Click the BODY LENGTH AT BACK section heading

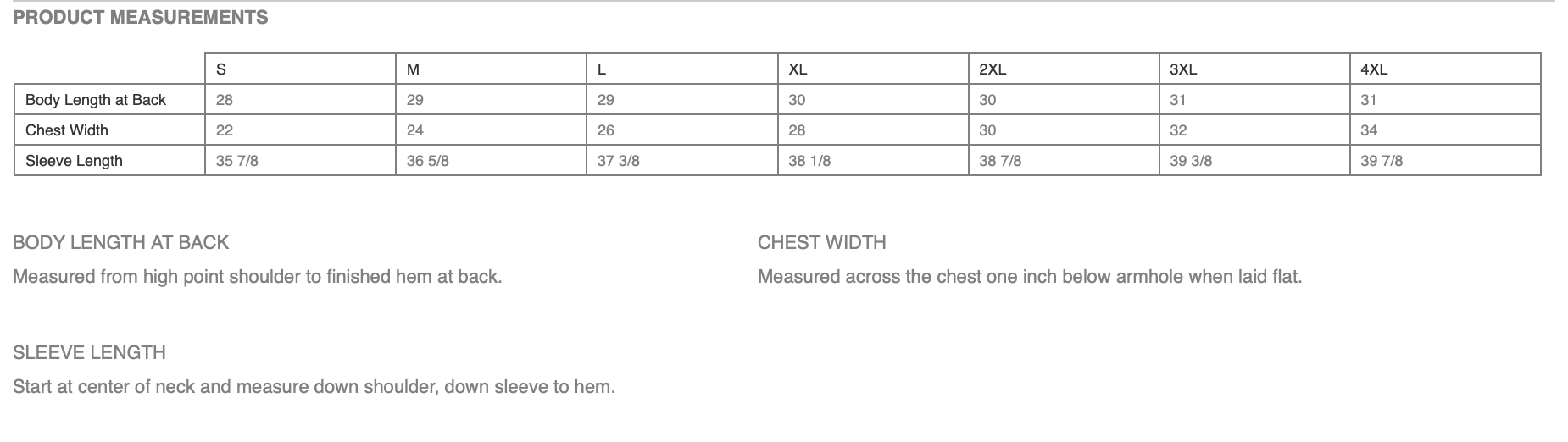click(121, 243)
